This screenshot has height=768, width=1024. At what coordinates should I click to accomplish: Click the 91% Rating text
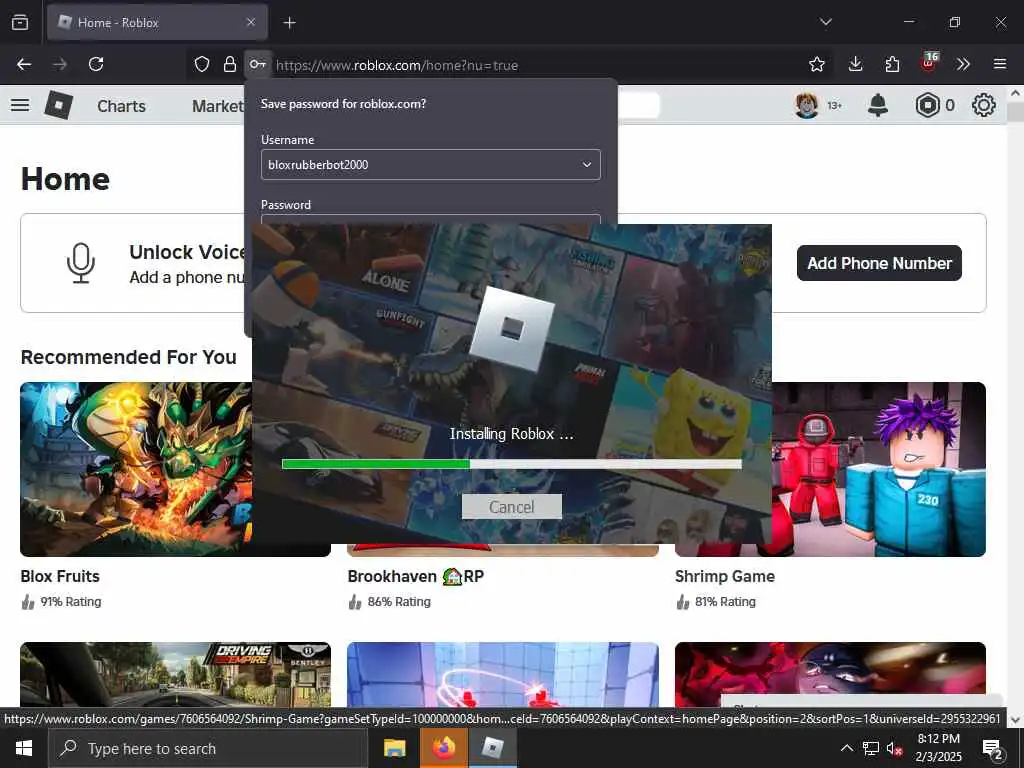coord(71,601)
